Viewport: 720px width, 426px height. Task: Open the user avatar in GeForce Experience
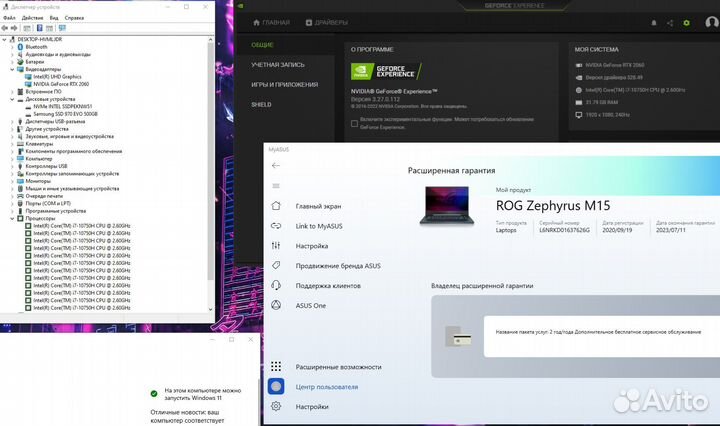712,22
